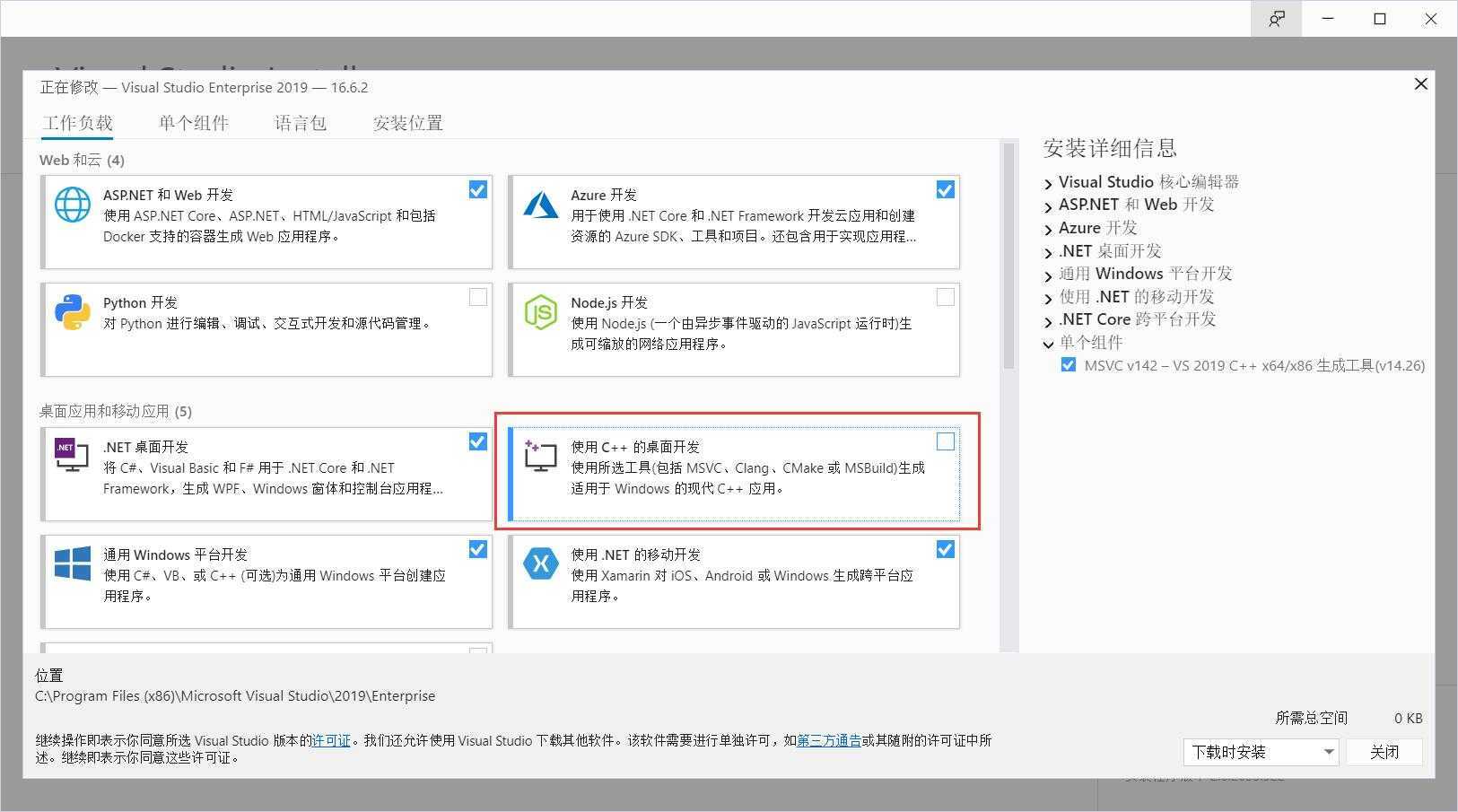Click the 位置 label above install path
The image size is (1458, 812).
pos(49,675)
